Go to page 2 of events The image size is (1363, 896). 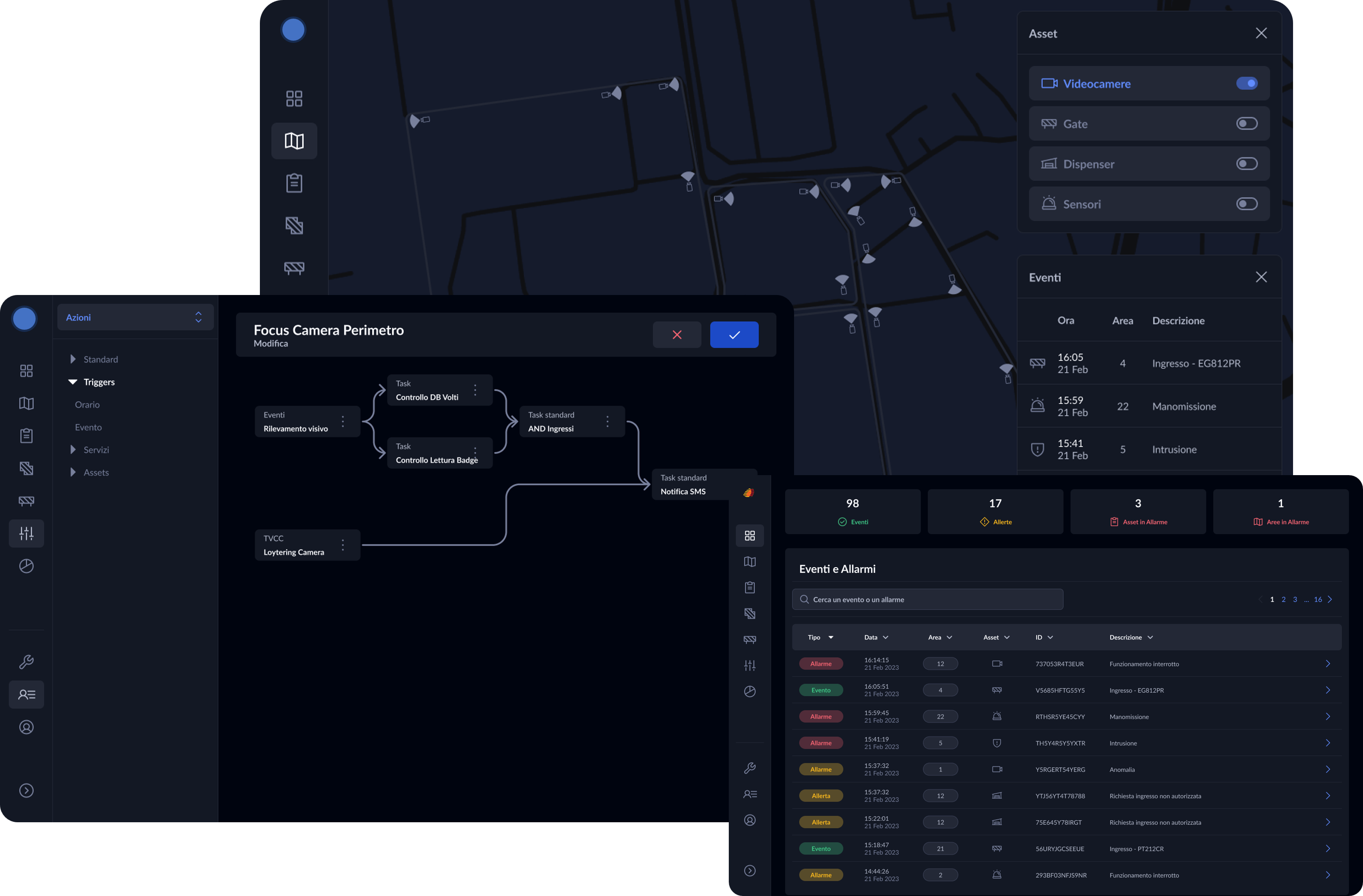[1283, 599]
